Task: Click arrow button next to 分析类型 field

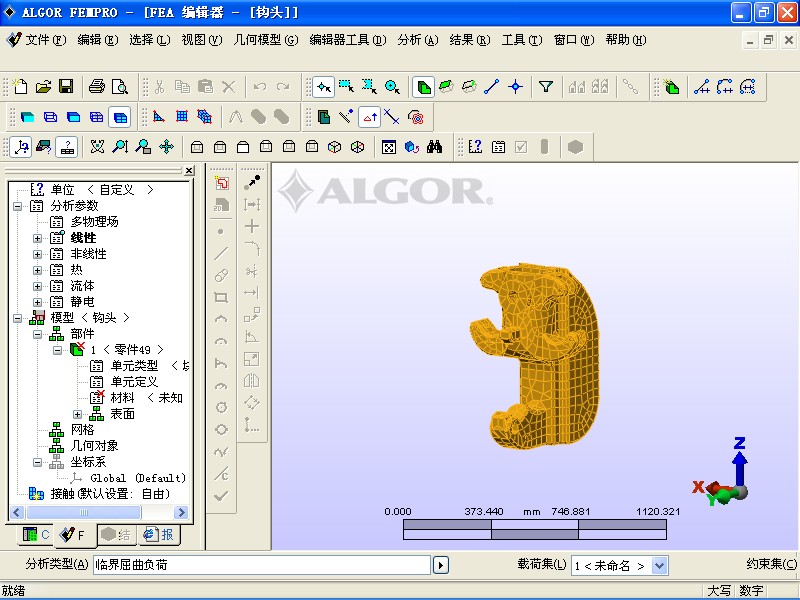Action: [441, 565]
